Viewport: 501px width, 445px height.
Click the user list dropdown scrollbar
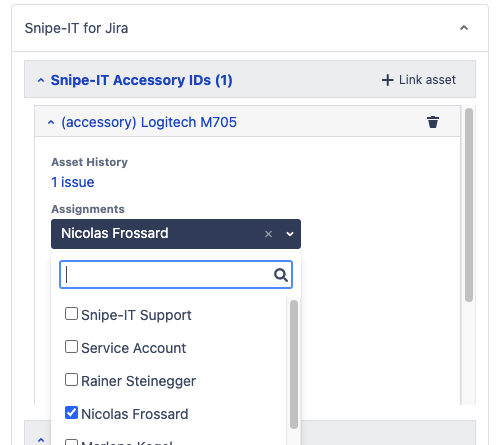[294, 364]
